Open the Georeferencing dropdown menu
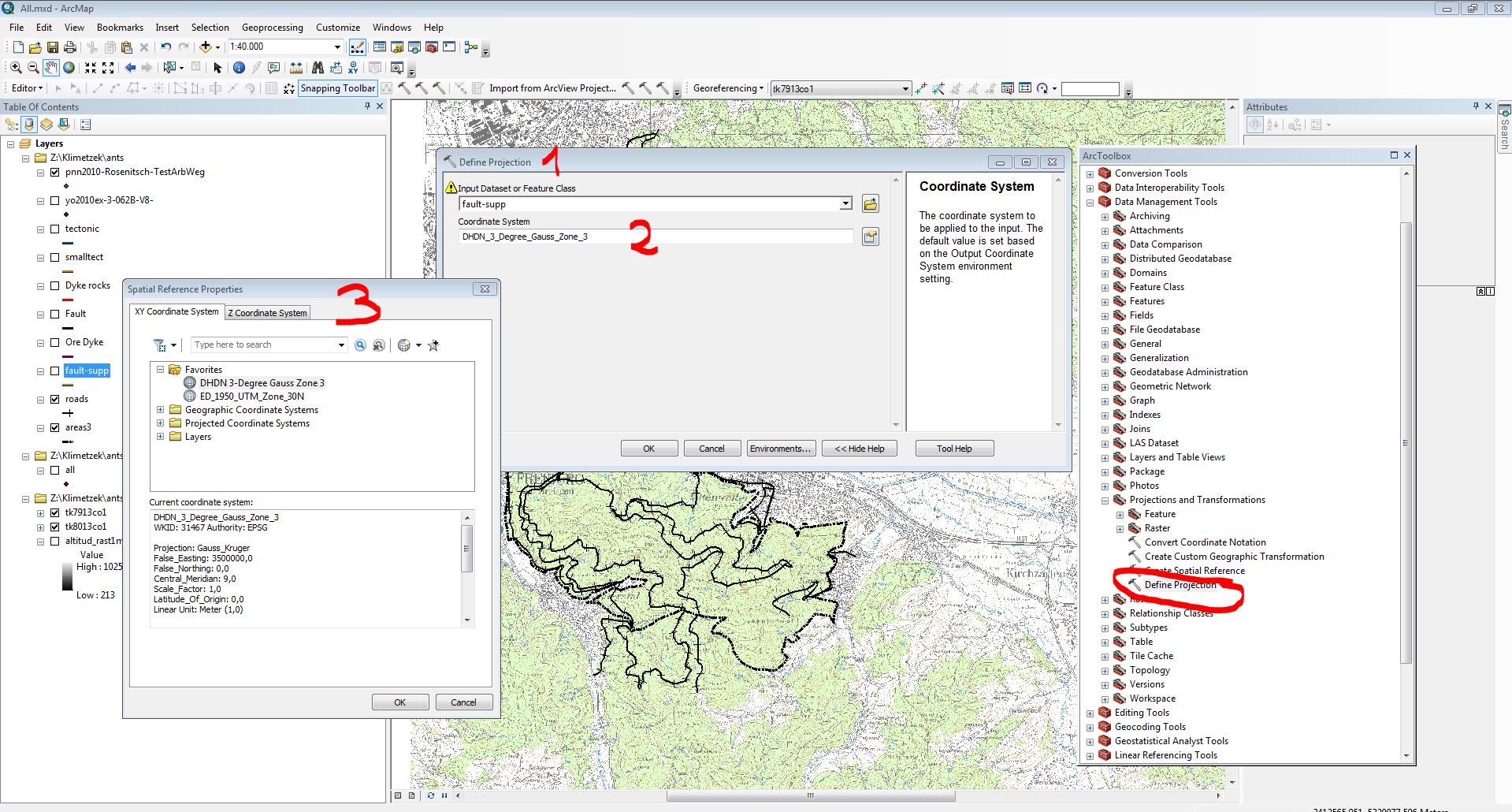Viewport: 1512px width, 812px height. (x=728, y=88)
